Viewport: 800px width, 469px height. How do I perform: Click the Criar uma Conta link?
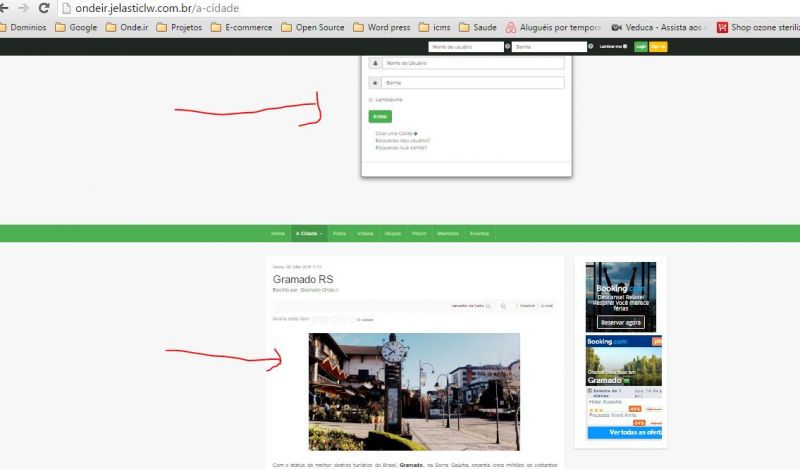coord(396,133)
